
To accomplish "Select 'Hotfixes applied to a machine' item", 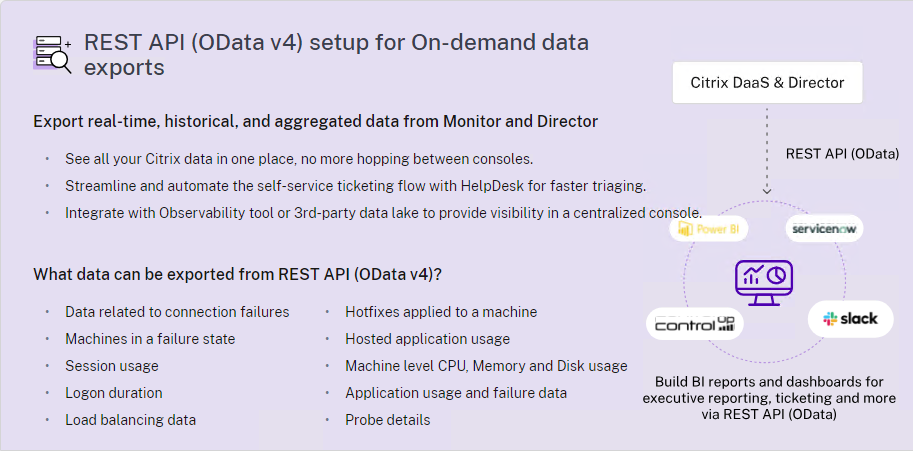I will pos(441,312).
